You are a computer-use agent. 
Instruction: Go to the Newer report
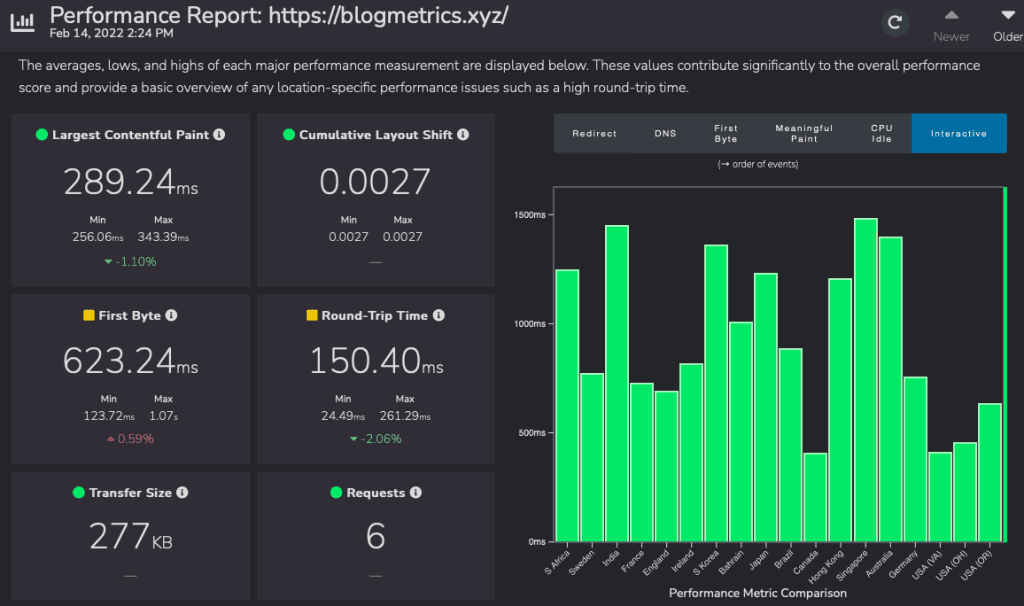click(x=951, y=25)
